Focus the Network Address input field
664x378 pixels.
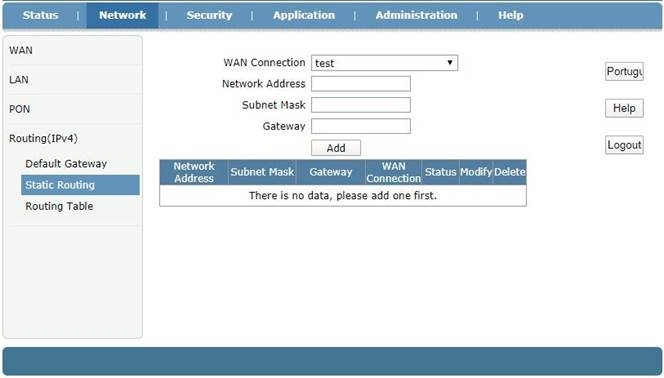click(361, 84)
